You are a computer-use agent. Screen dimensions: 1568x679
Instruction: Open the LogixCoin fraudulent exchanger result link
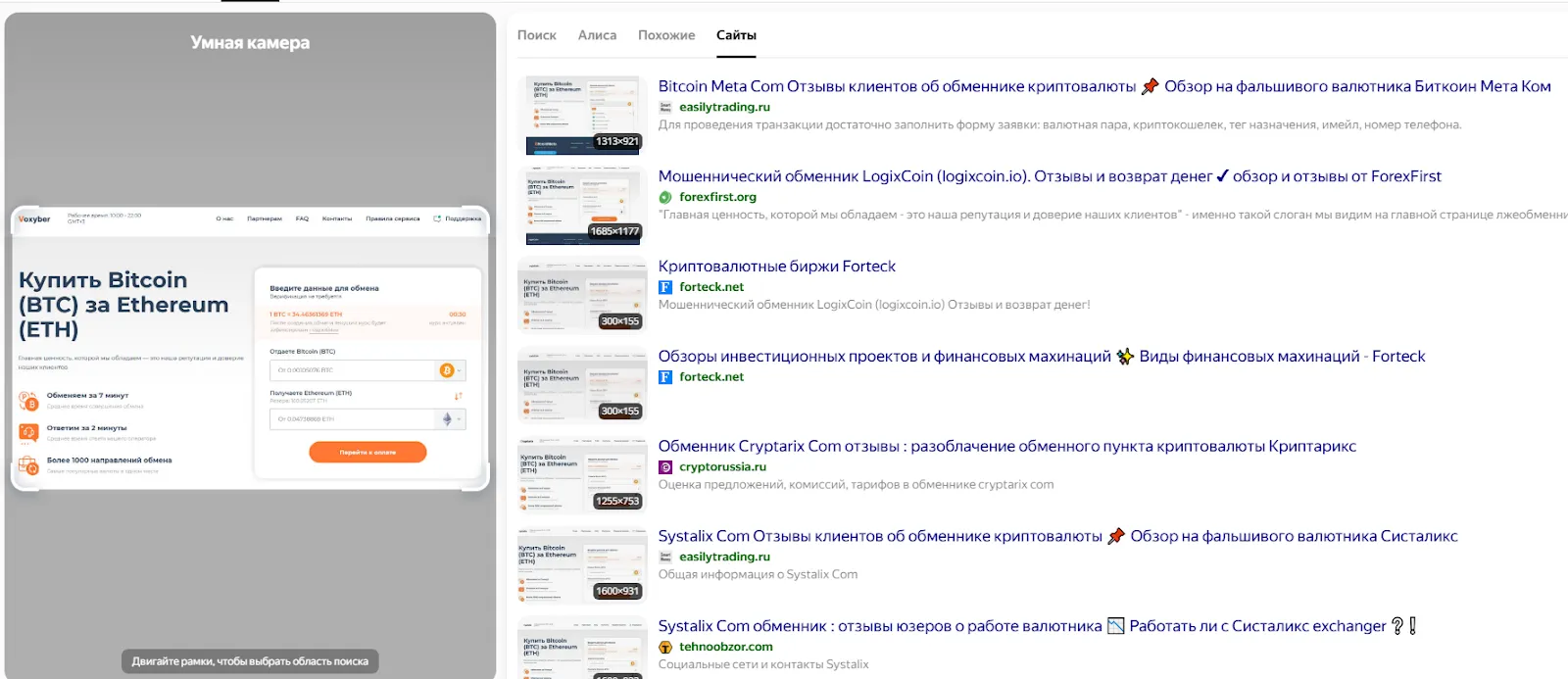click(x=1050, y=176)
